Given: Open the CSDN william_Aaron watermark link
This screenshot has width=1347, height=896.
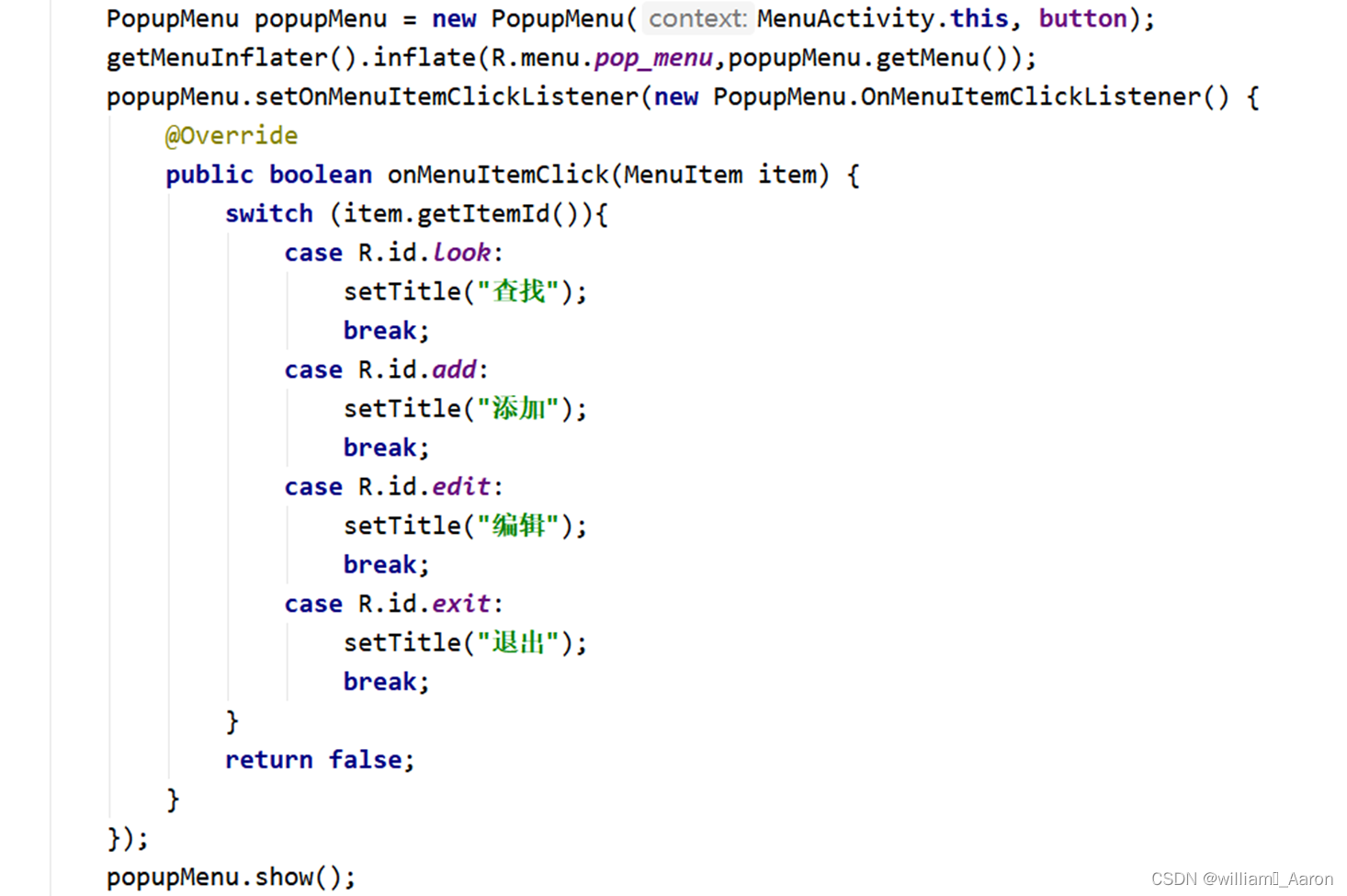Looking at the screenshot, I should pyautogui.click(x=1242, y=879).
